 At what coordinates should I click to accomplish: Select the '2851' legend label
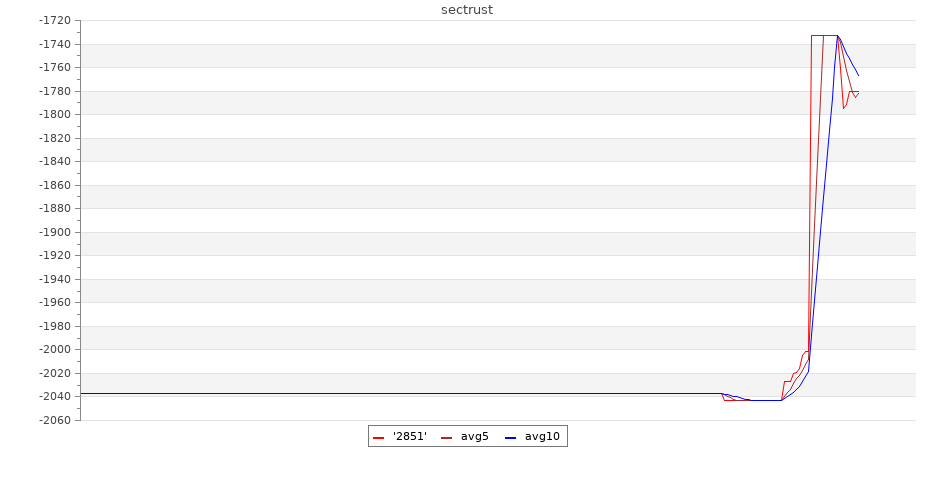click(409, 436)
